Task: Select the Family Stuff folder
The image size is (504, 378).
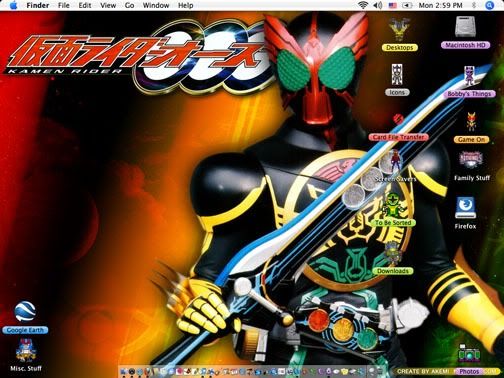Action: 471,161
